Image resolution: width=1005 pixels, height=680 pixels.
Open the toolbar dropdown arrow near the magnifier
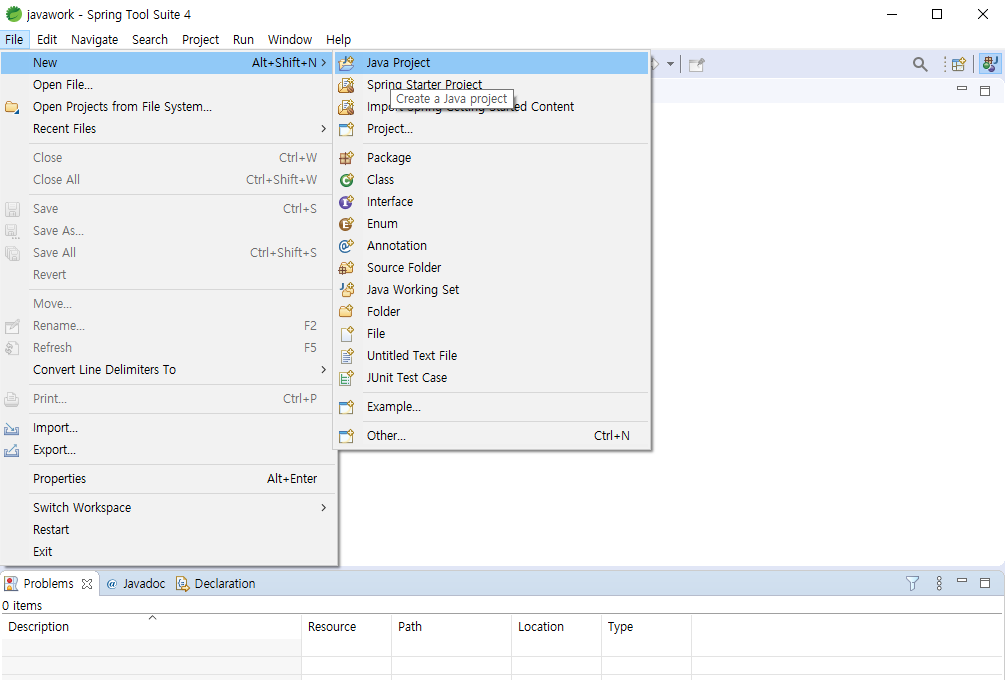click(670, 64)
